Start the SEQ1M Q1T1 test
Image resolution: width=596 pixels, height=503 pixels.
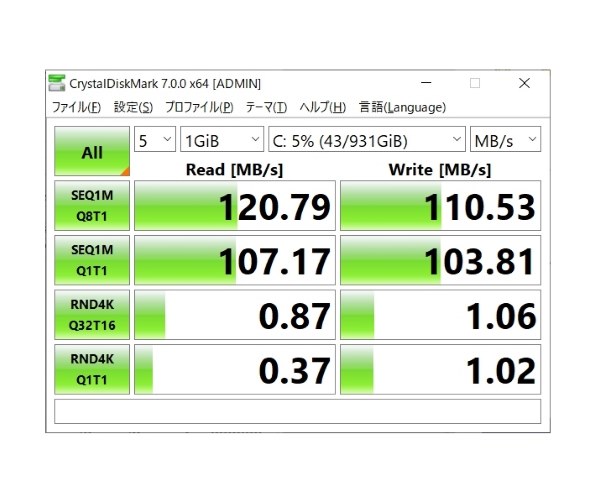tap(92, 260)
